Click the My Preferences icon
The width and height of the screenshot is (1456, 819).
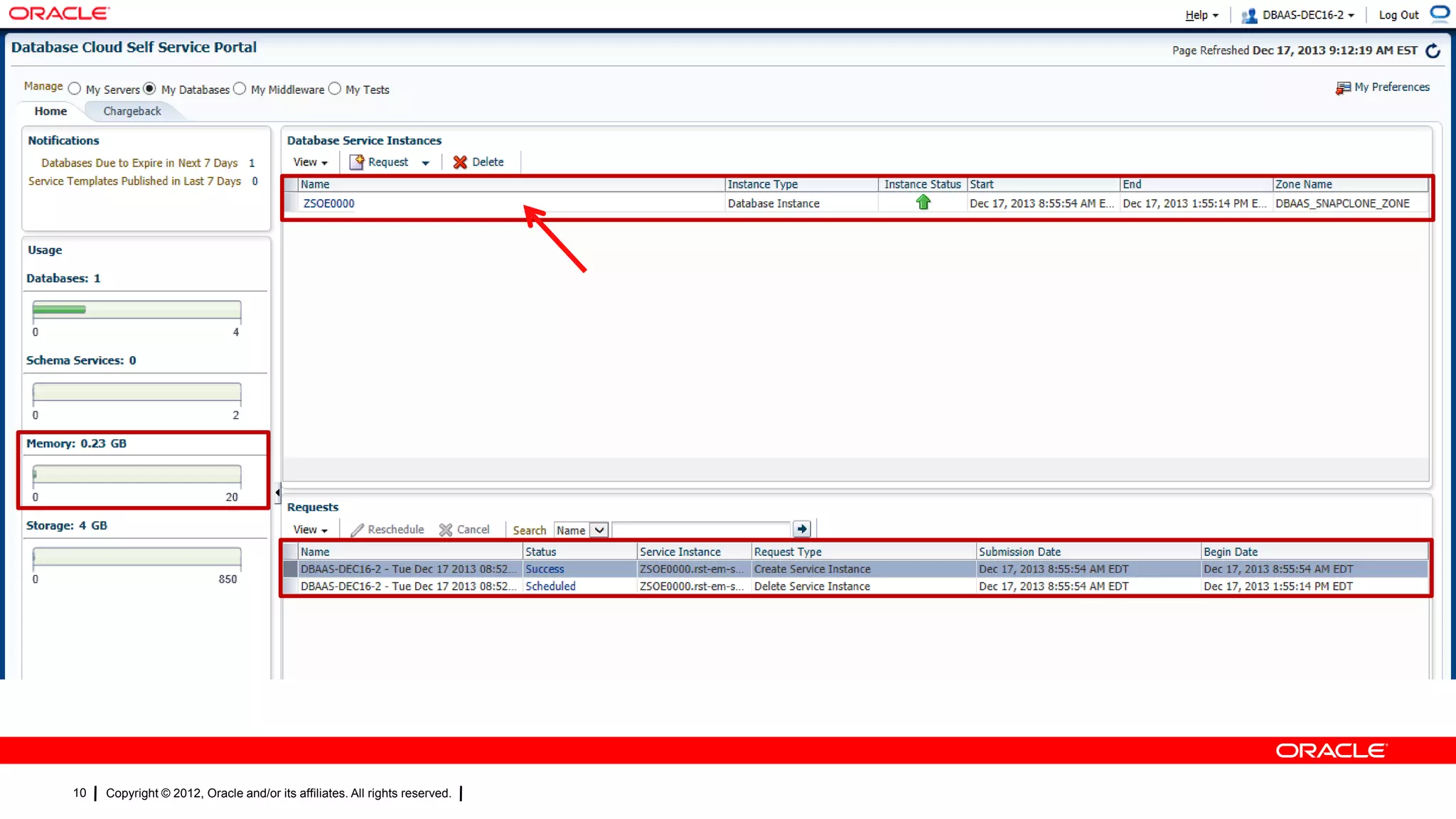point(1342,87)
